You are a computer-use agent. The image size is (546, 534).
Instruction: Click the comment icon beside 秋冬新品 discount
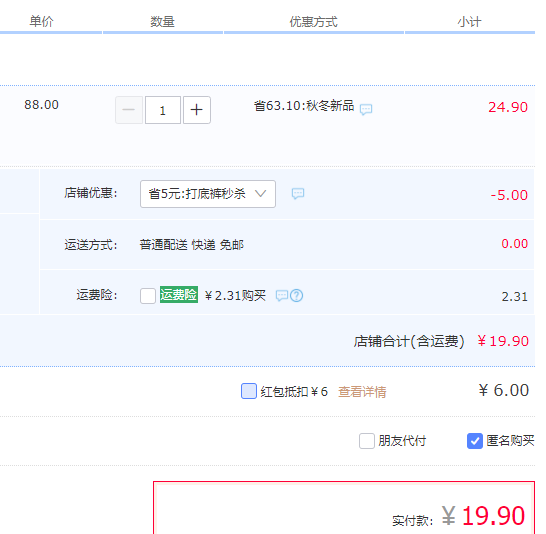(366, 109)
